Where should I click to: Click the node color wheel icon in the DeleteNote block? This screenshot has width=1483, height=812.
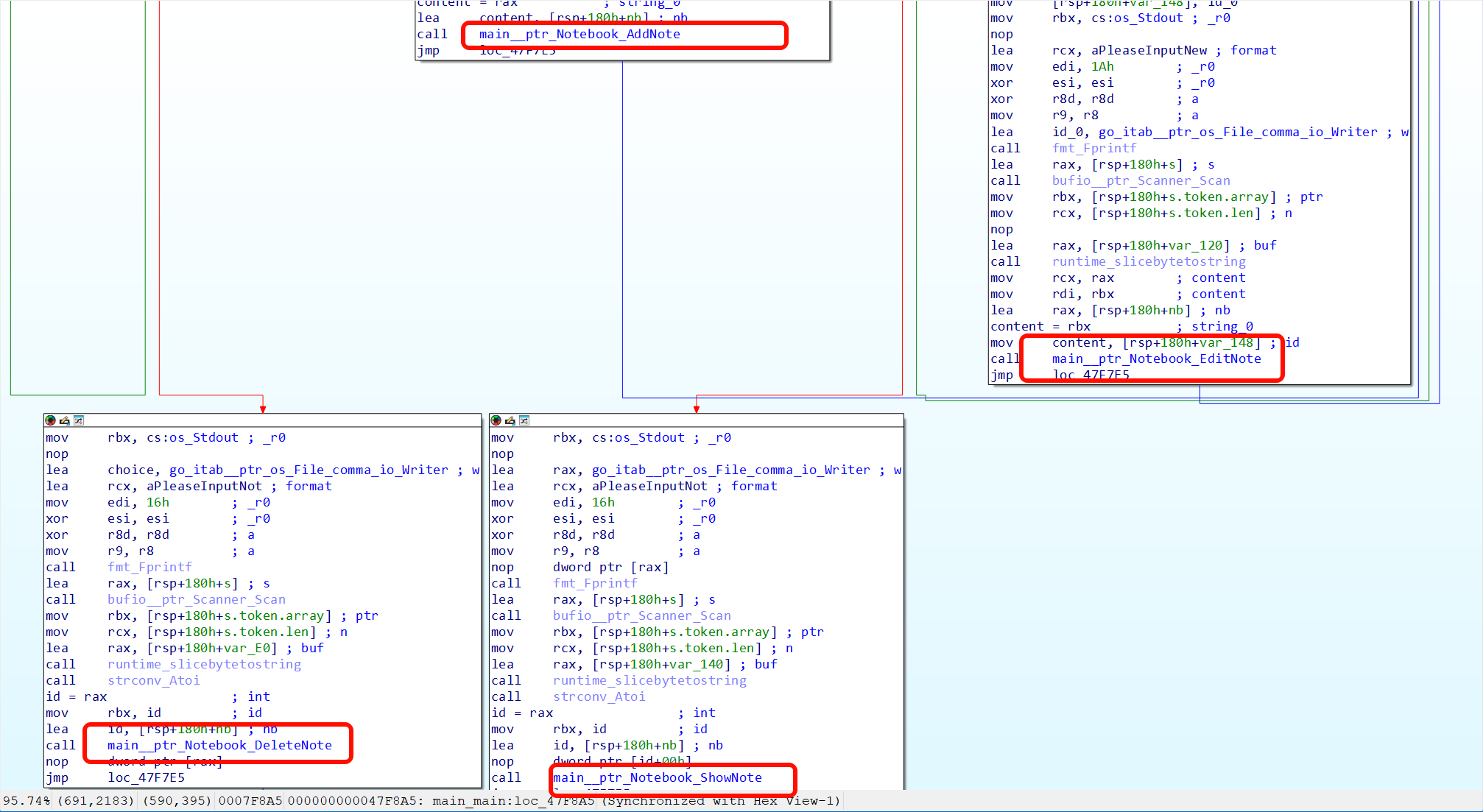[50, 420]
